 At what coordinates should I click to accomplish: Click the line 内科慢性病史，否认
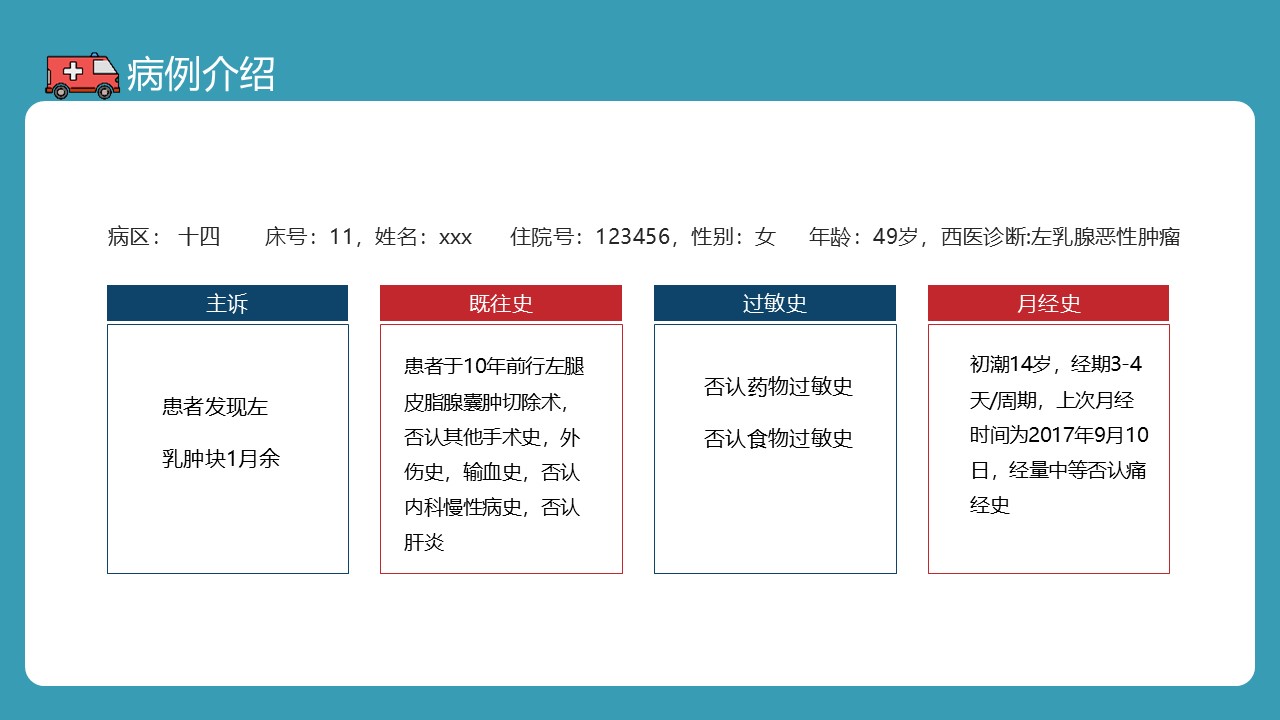[492, 507]
